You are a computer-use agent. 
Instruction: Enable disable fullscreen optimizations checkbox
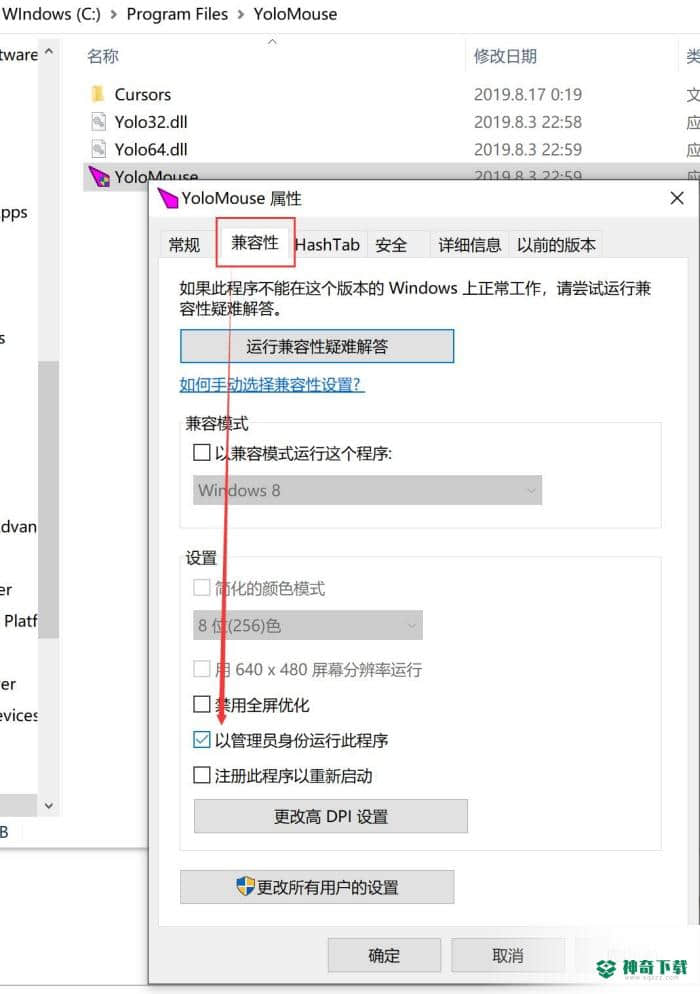coord(202,704)
